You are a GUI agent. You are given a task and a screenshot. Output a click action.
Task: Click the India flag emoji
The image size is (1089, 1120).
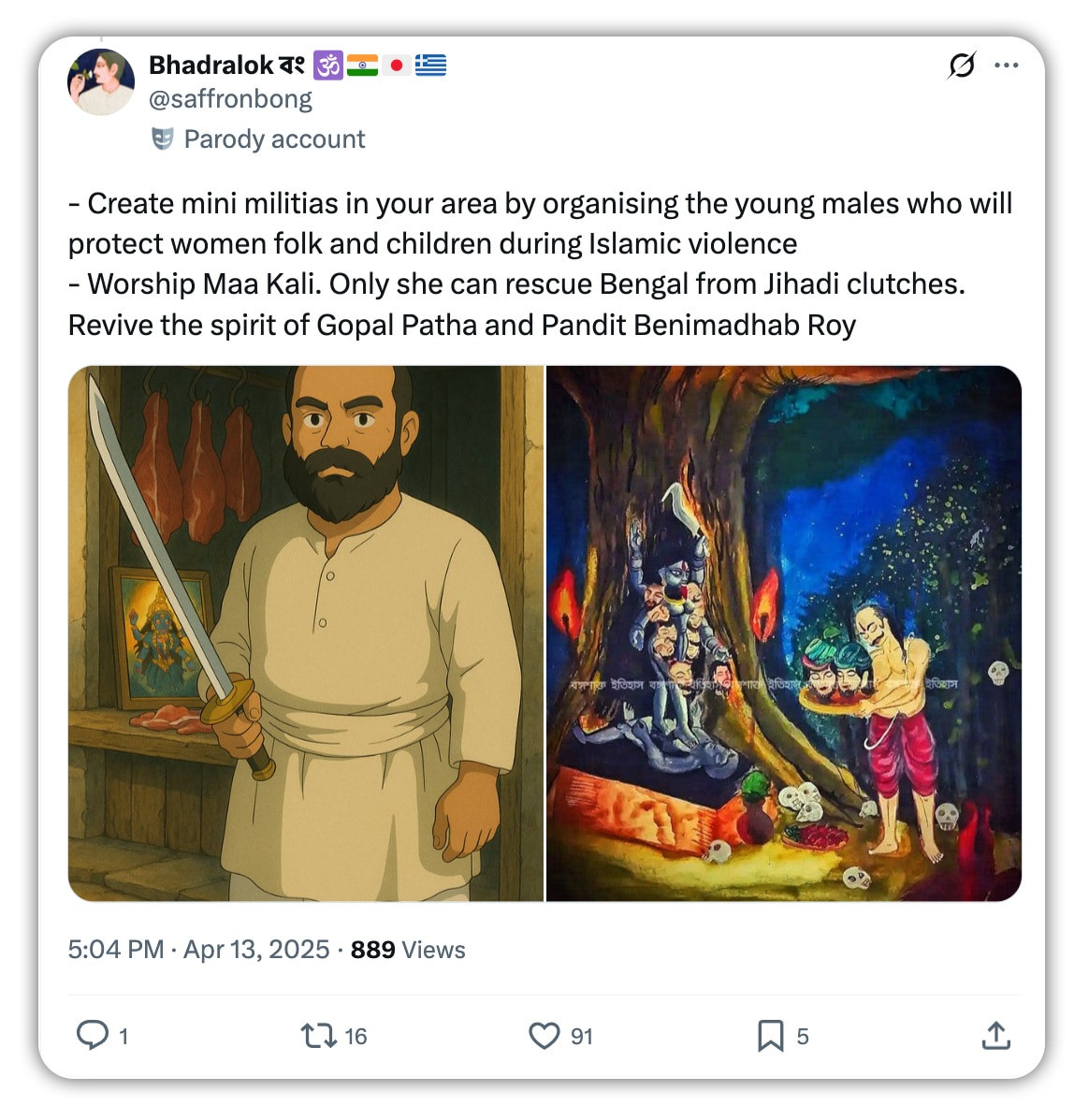[x=363, y=65]
